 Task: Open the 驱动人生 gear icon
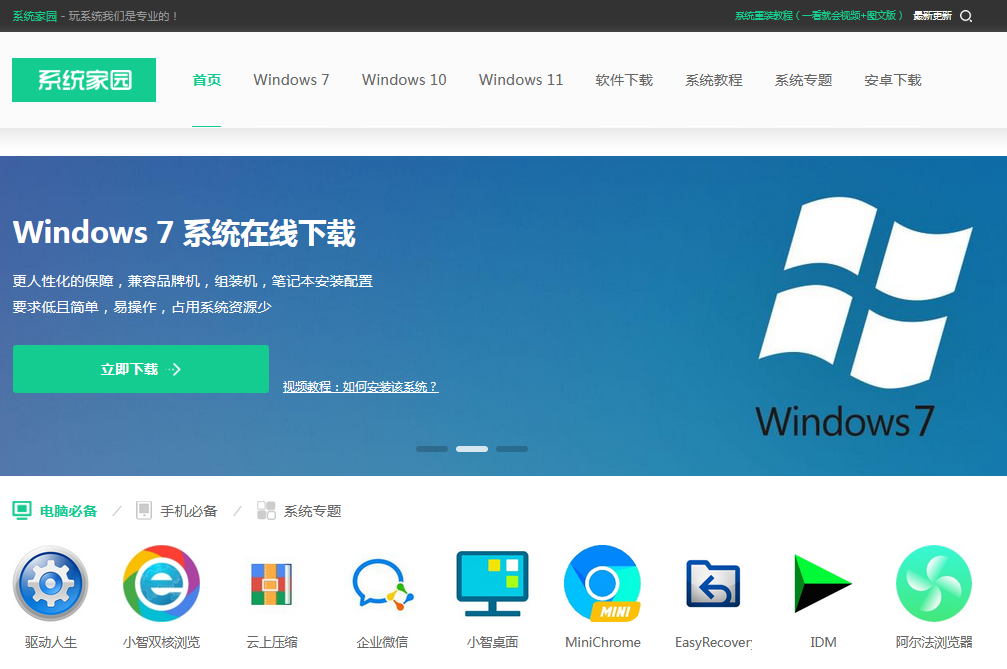click(51, 583)
